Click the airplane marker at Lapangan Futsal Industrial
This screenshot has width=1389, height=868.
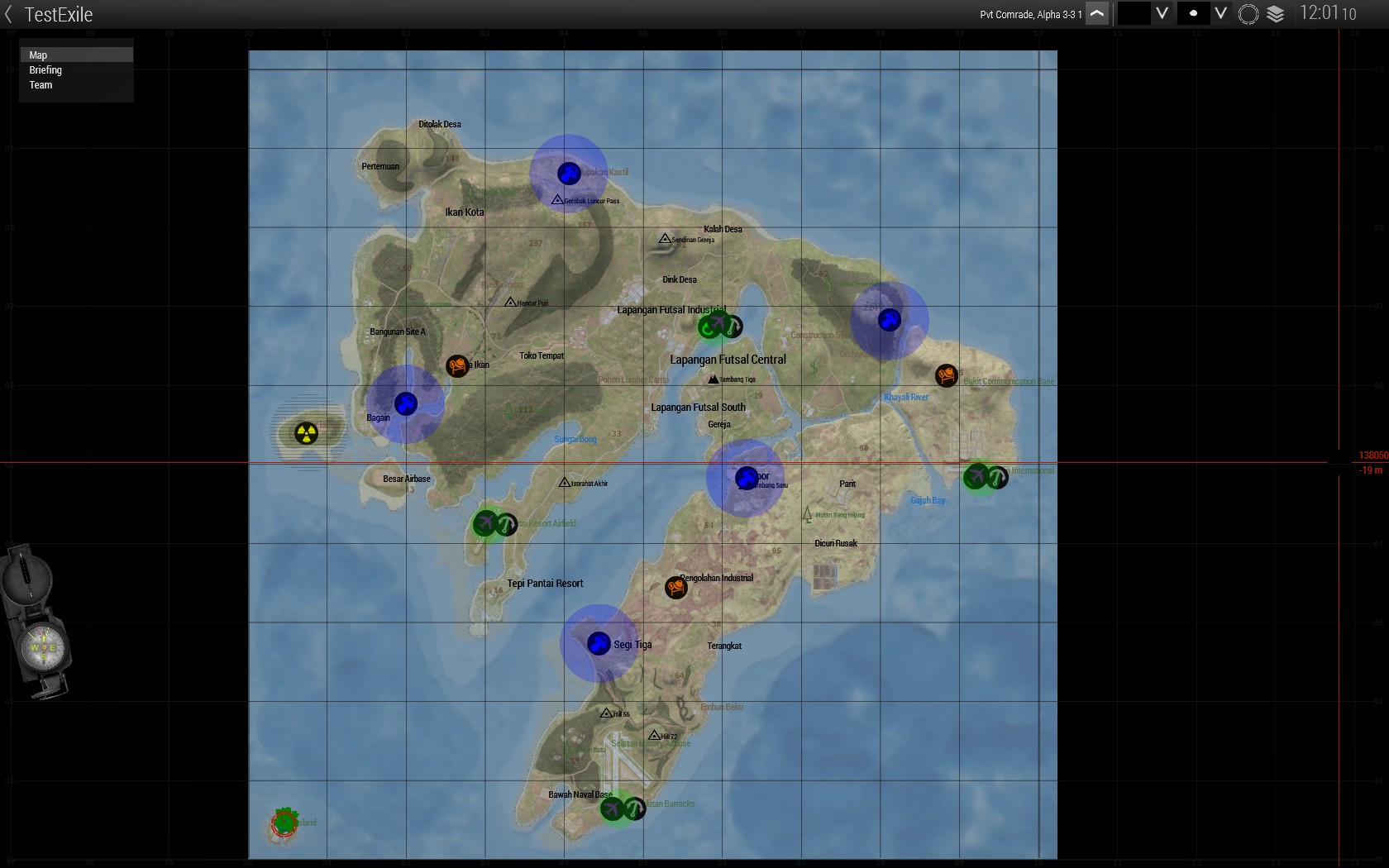coord(718,323)
